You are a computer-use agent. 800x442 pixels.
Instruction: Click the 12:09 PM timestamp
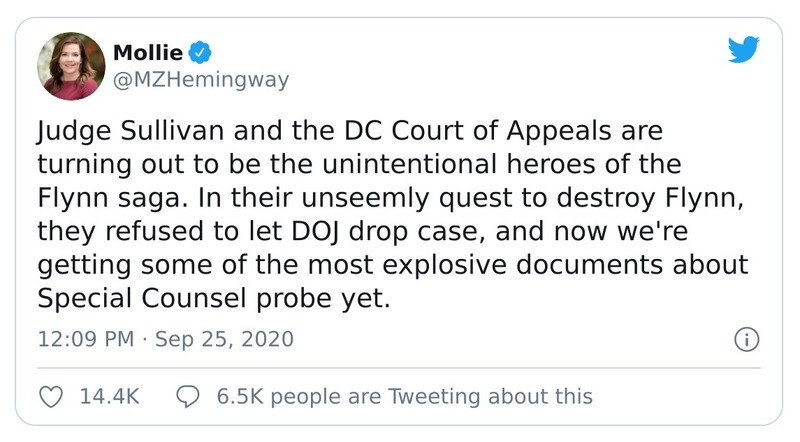coord(85,339)
